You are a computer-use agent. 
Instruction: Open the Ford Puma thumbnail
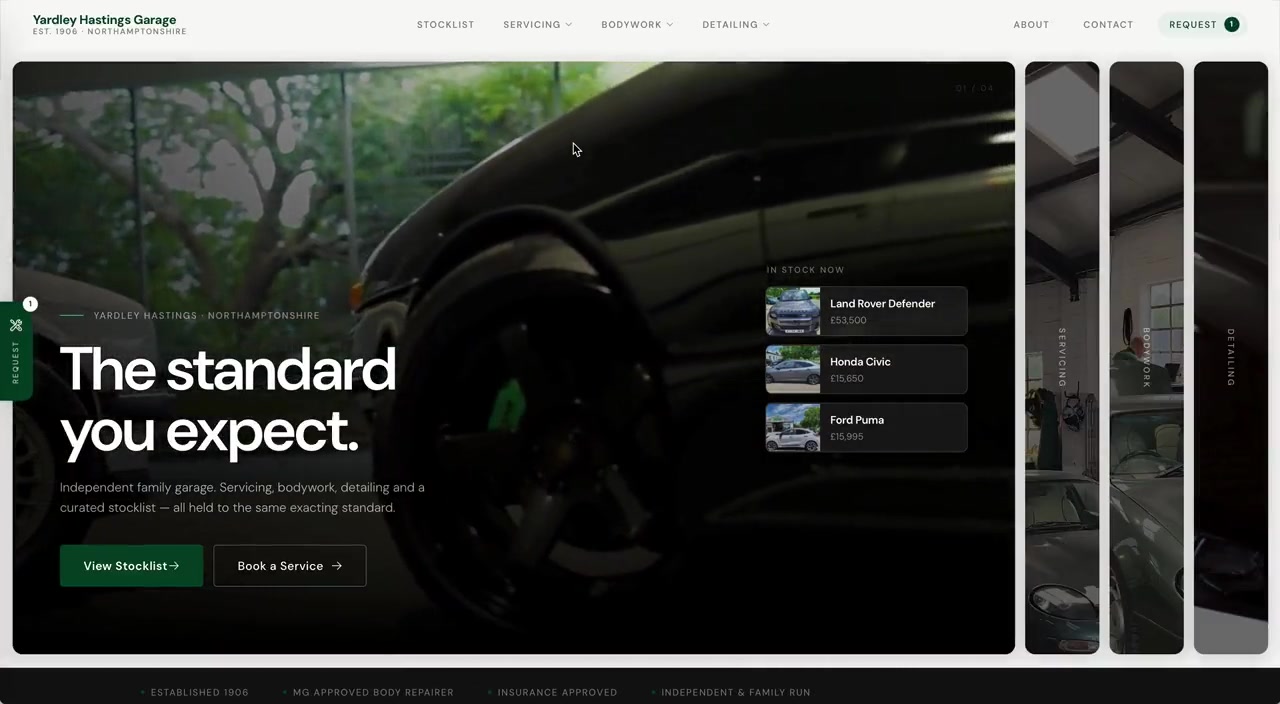click(793, 427)
